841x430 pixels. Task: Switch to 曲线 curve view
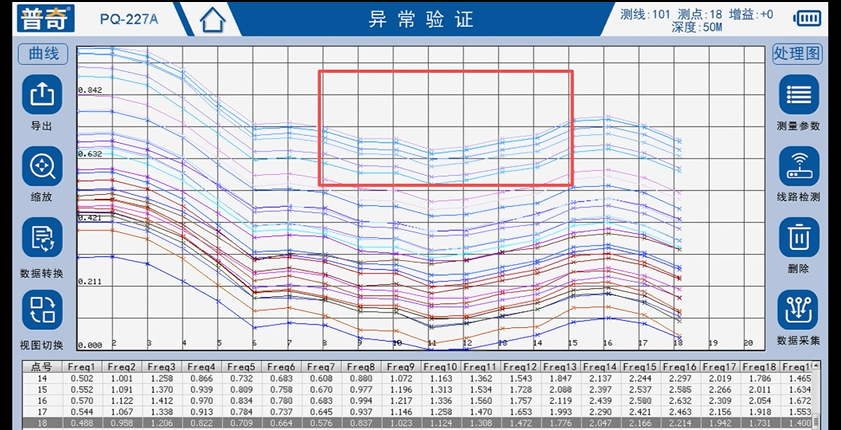pyautogui.click(x=43, y=54)
